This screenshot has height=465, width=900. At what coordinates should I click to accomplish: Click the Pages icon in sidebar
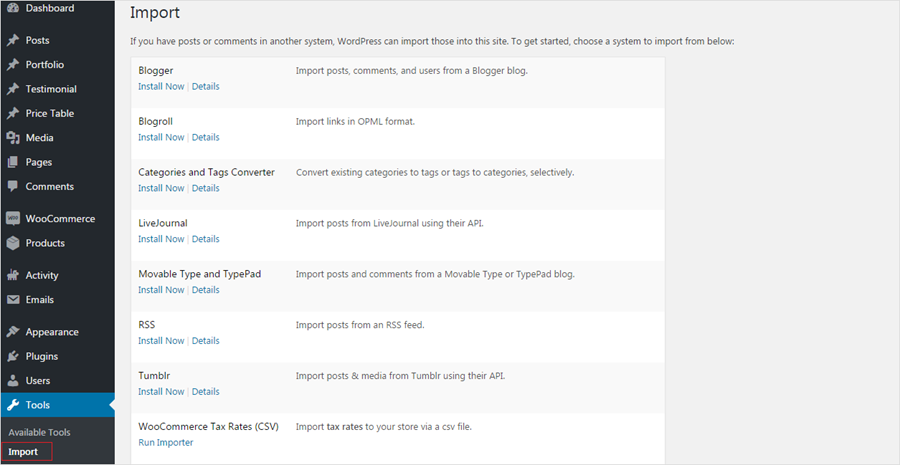click(x=12, y=162)
